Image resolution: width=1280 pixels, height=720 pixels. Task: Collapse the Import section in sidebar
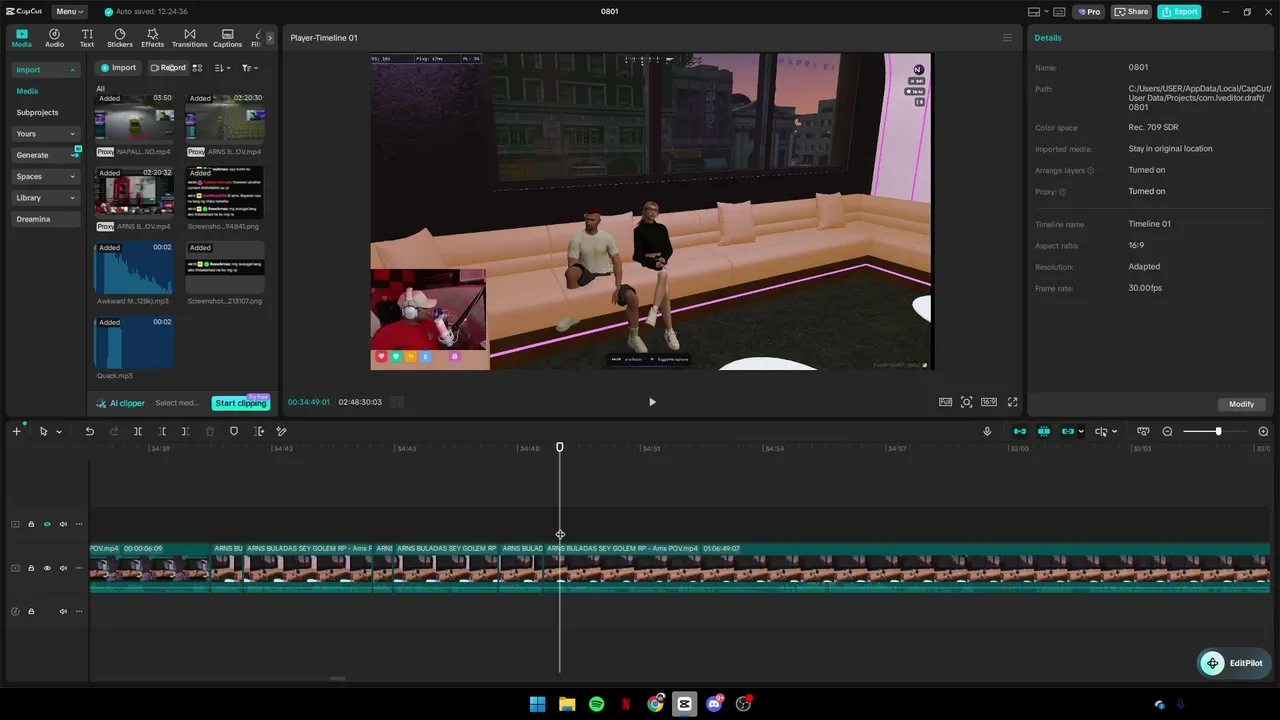(72, 70)
